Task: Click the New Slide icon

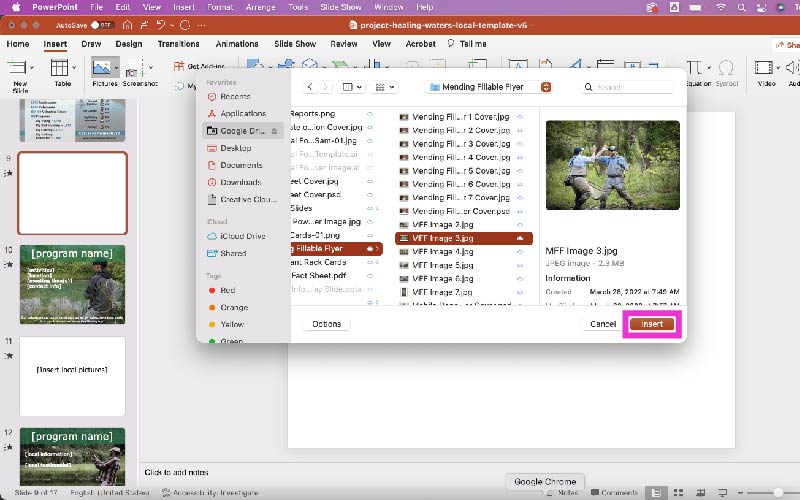Action: point(16,67)
